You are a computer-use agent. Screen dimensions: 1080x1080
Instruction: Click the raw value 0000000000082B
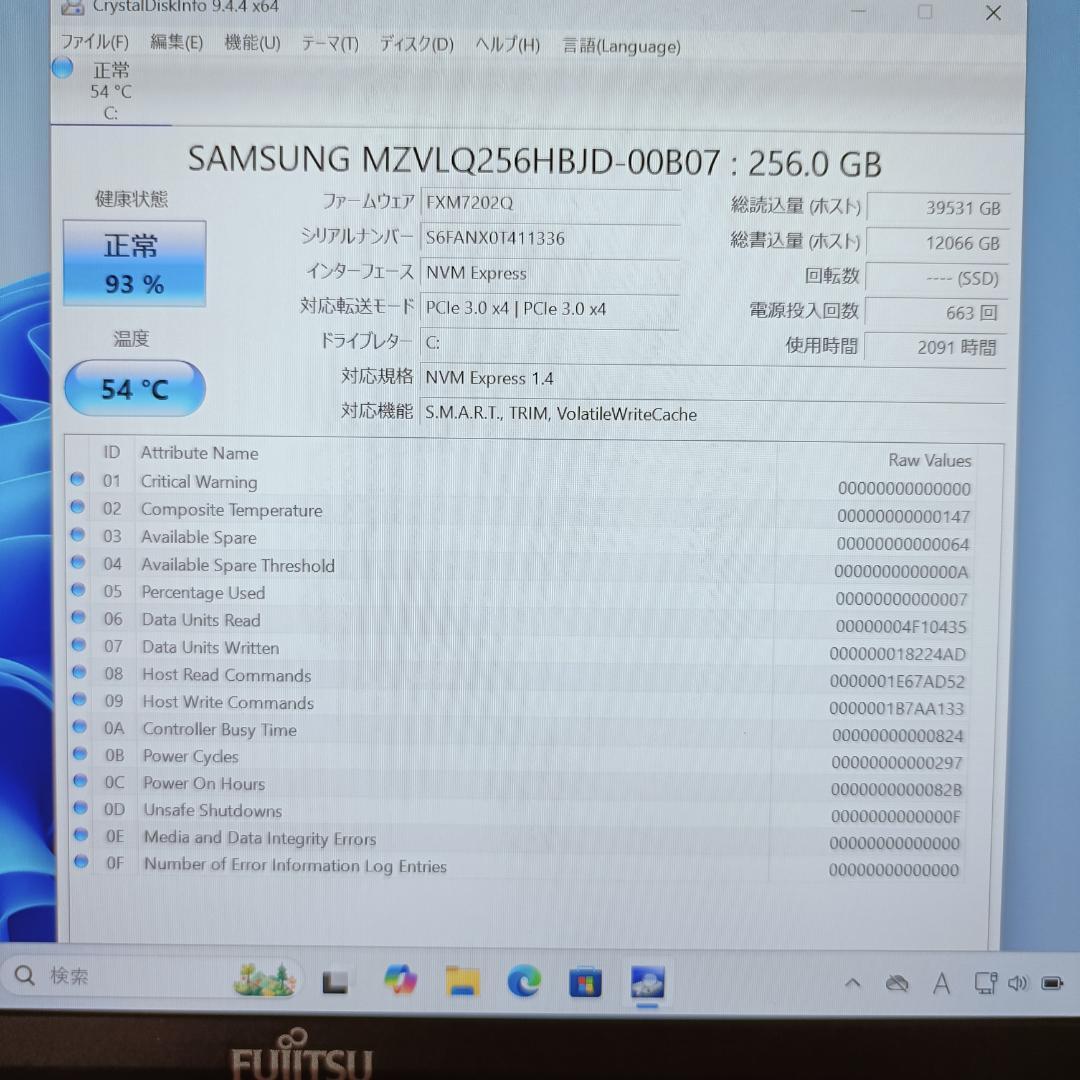[x=896, y=790]
